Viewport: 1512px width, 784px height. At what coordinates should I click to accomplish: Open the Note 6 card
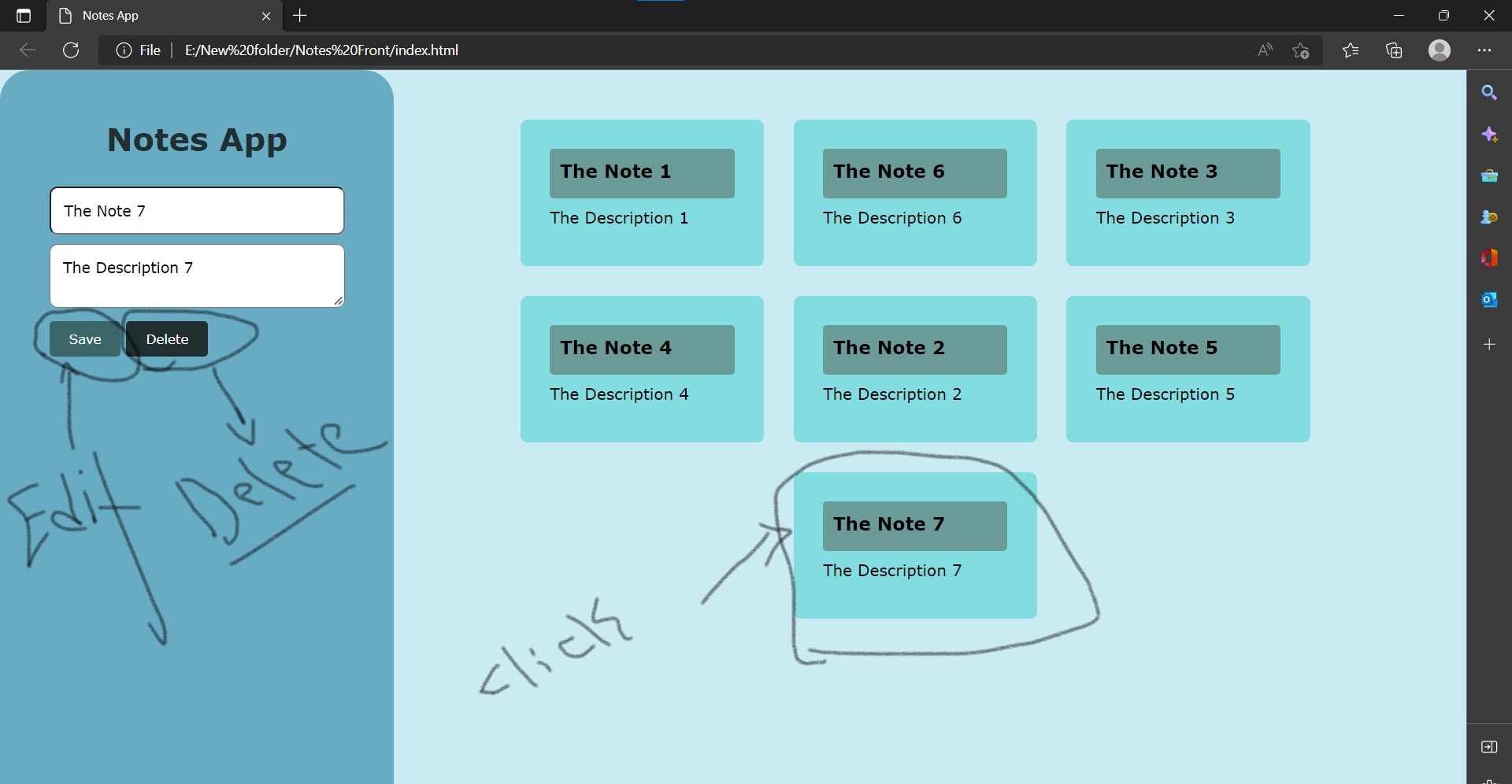[x=915, y=193]
